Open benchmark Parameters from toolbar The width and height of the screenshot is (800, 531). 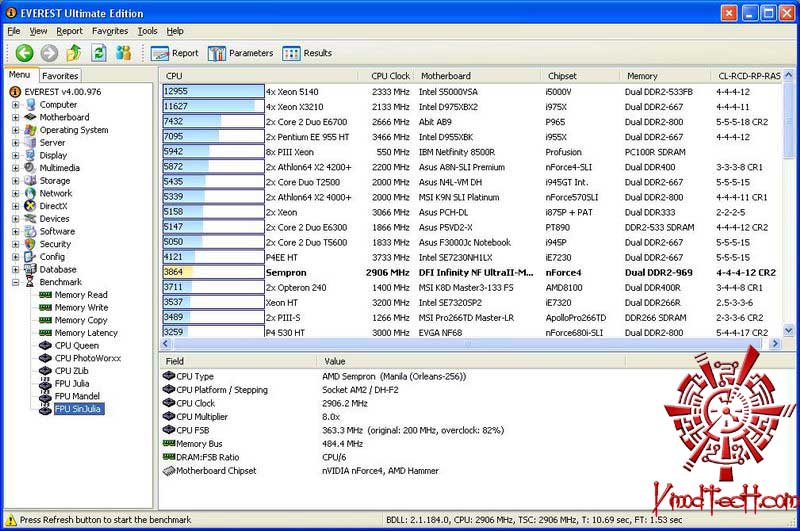(x=240, y=53)
